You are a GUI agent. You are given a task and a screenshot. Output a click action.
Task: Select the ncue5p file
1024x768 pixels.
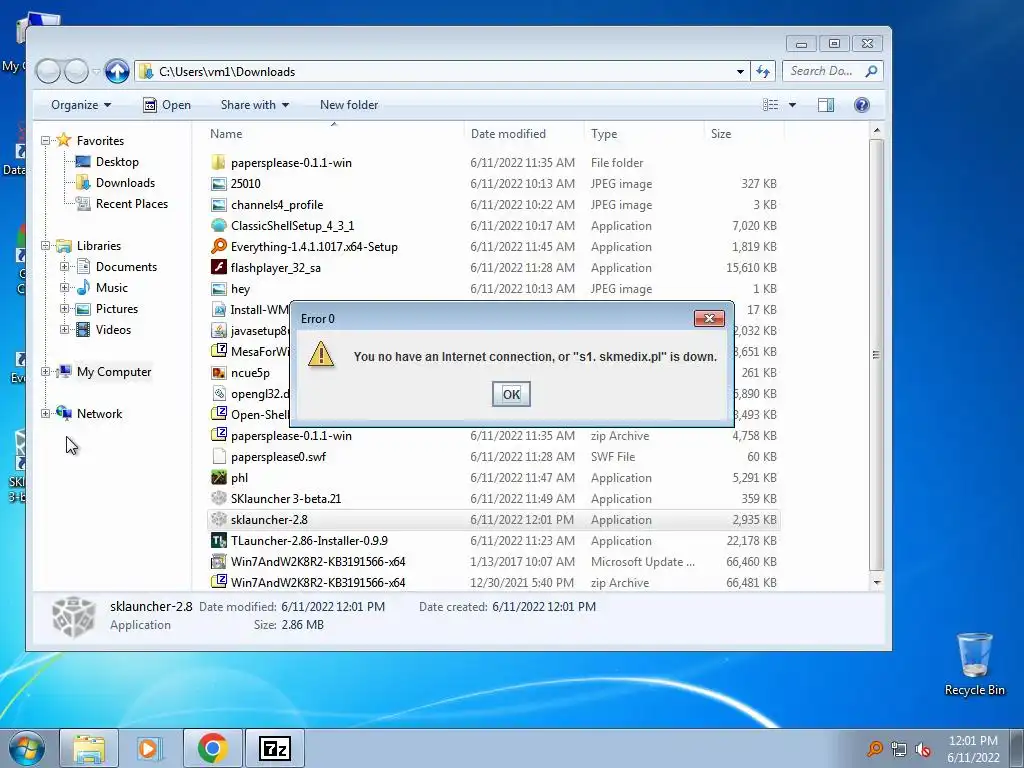(x=248, y=372)
